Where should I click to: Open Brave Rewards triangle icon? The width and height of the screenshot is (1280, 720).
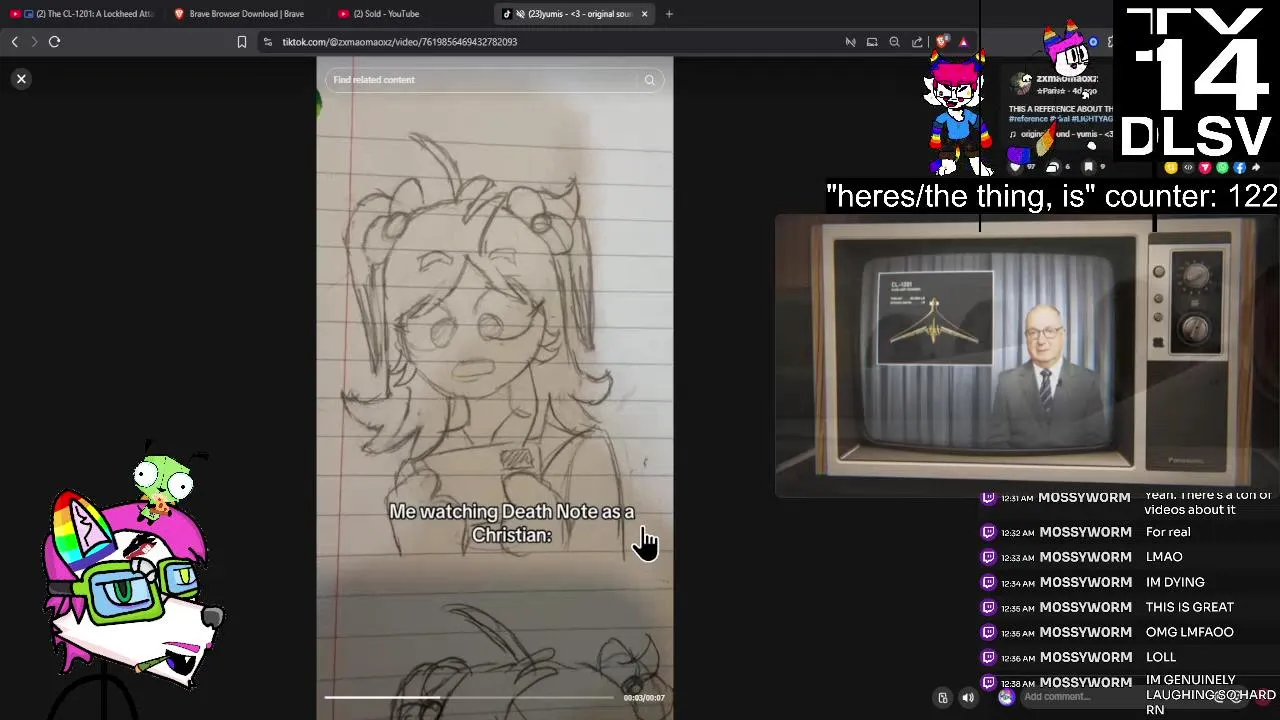[x=963, y=42]
